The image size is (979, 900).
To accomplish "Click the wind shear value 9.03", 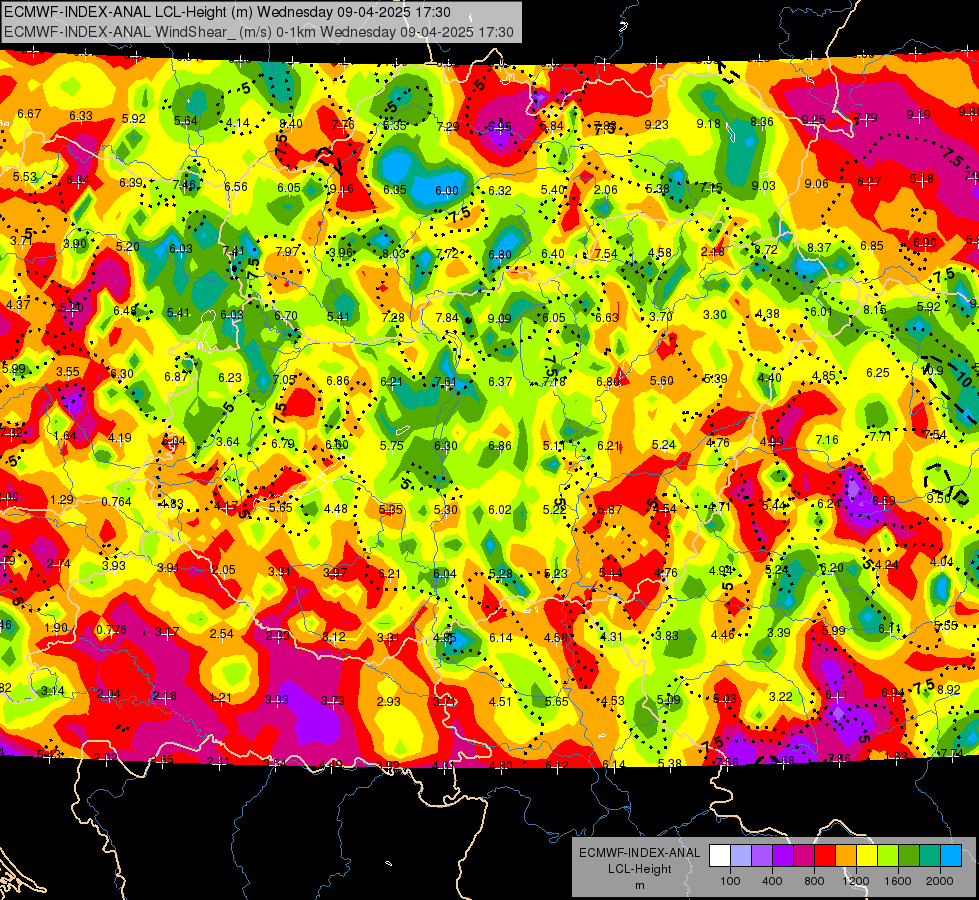I will tap(763, 185).
